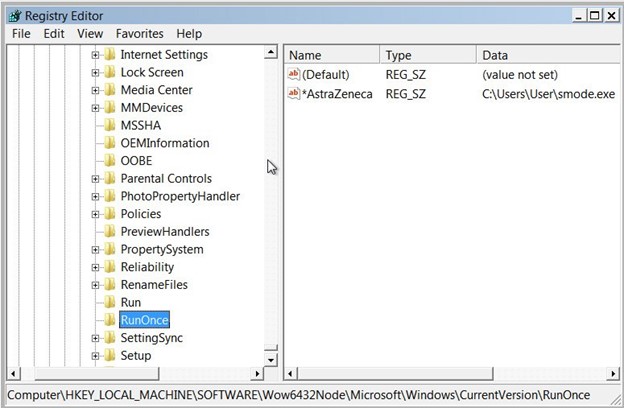624x408 pixels.
Task: Expand the Policies tree node
Action: (x=96, y=214)
